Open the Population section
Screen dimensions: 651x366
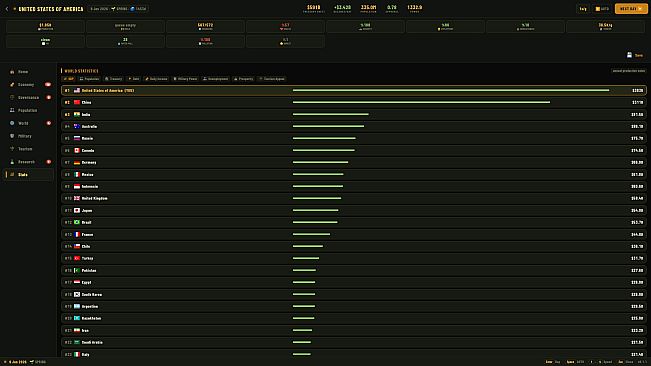tap(28, 110)
